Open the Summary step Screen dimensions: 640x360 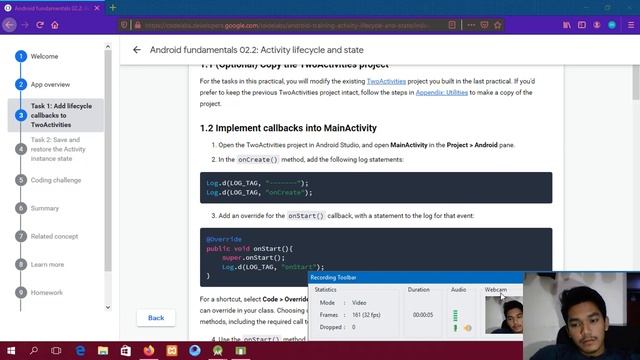(44, 208)
